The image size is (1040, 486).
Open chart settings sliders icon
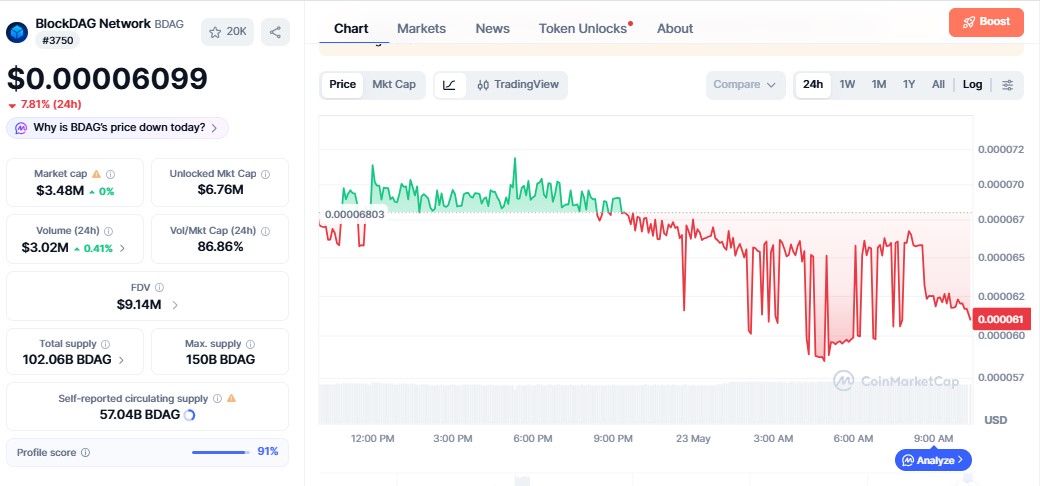[1008, 85]
